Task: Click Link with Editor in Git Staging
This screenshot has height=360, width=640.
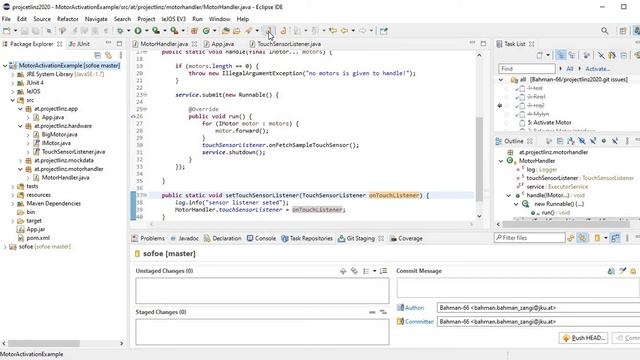Action: click(582, 238)
